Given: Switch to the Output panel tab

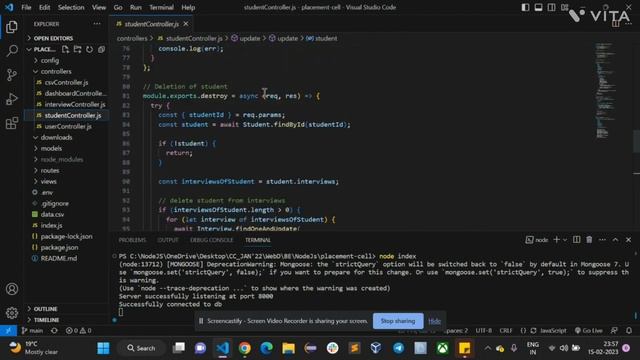Looking at the screenshot, I should 168,240.
